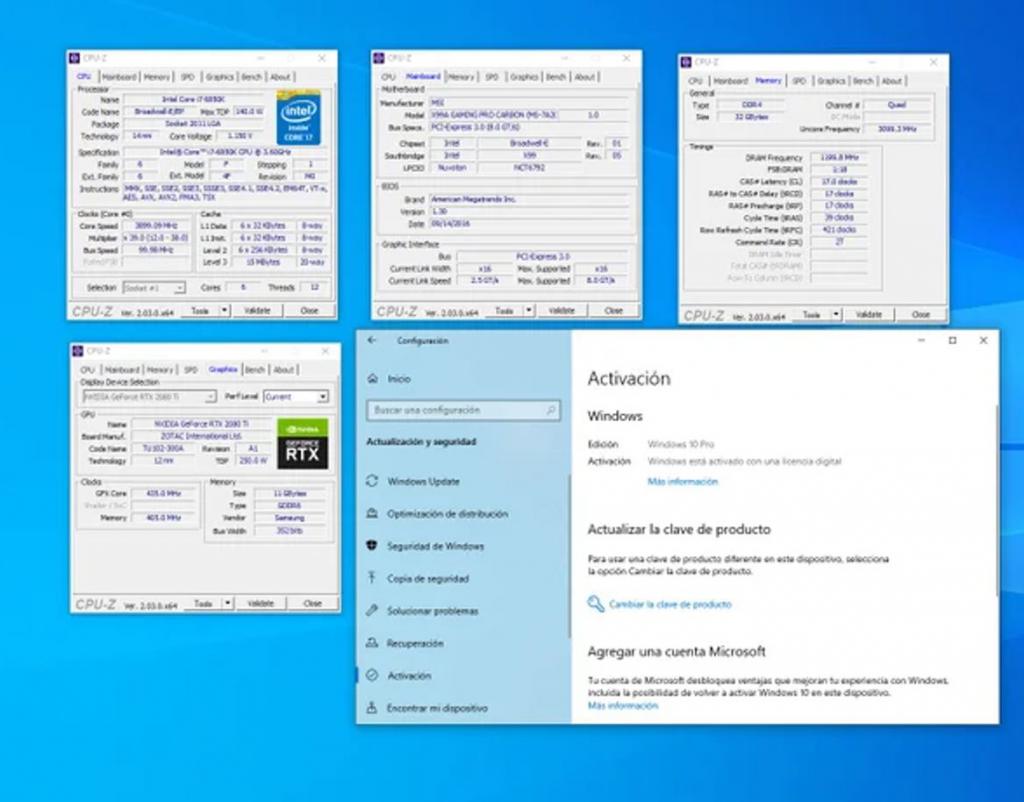Click the Activación page vertical scrollbar
The height and width of the screenshot is (802, 1024).
(997, 500)
